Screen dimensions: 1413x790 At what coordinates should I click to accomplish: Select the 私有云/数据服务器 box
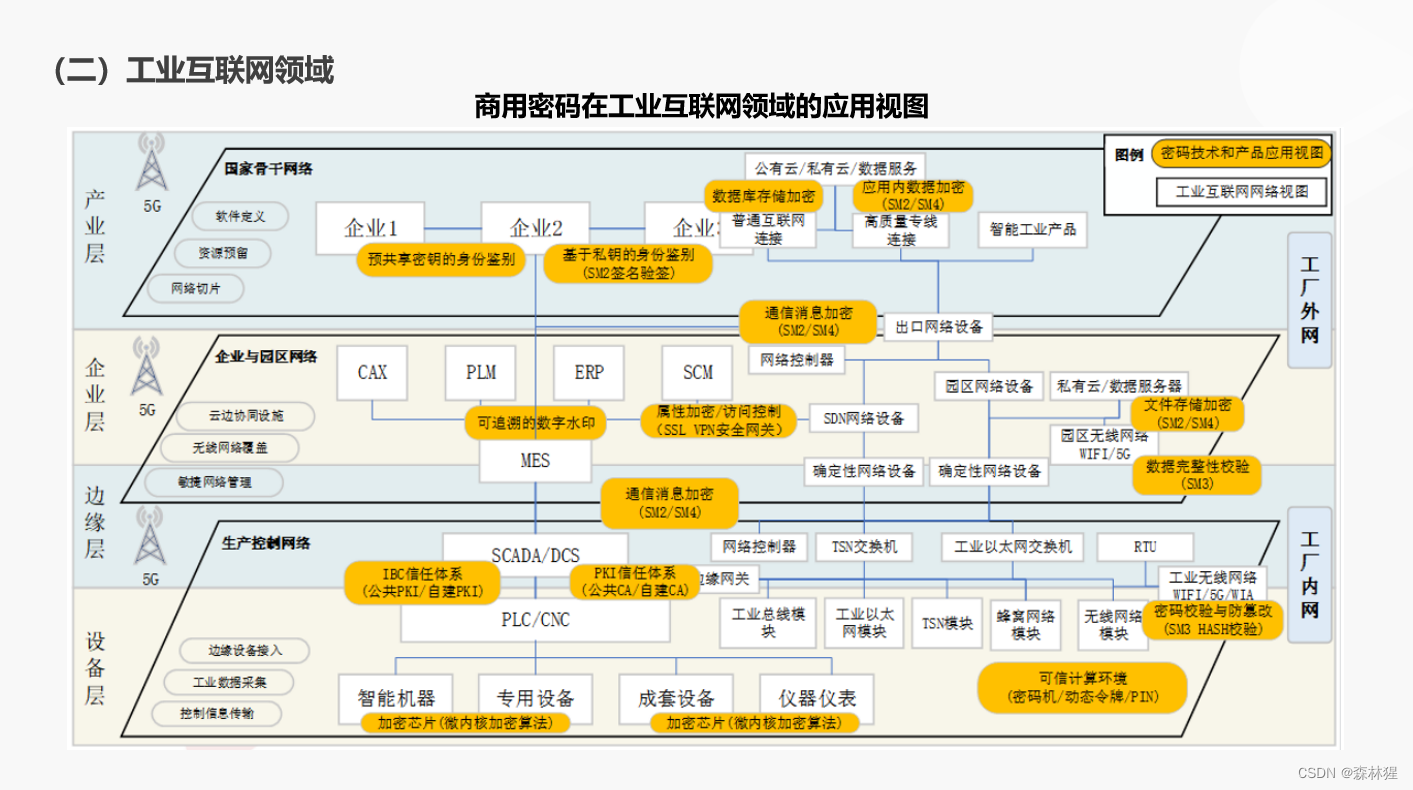click(1119, 385)
